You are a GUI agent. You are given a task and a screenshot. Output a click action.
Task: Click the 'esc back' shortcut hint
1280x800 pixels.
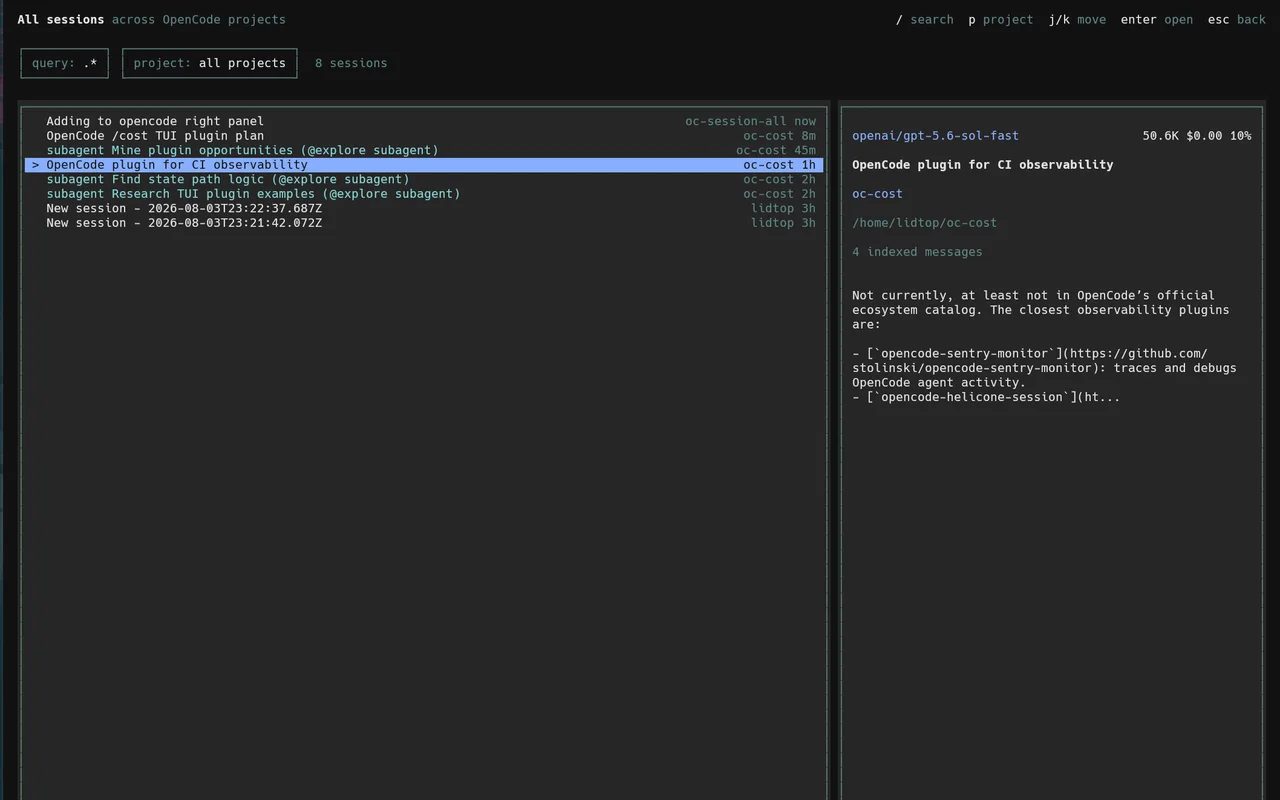pos(1237,20)
